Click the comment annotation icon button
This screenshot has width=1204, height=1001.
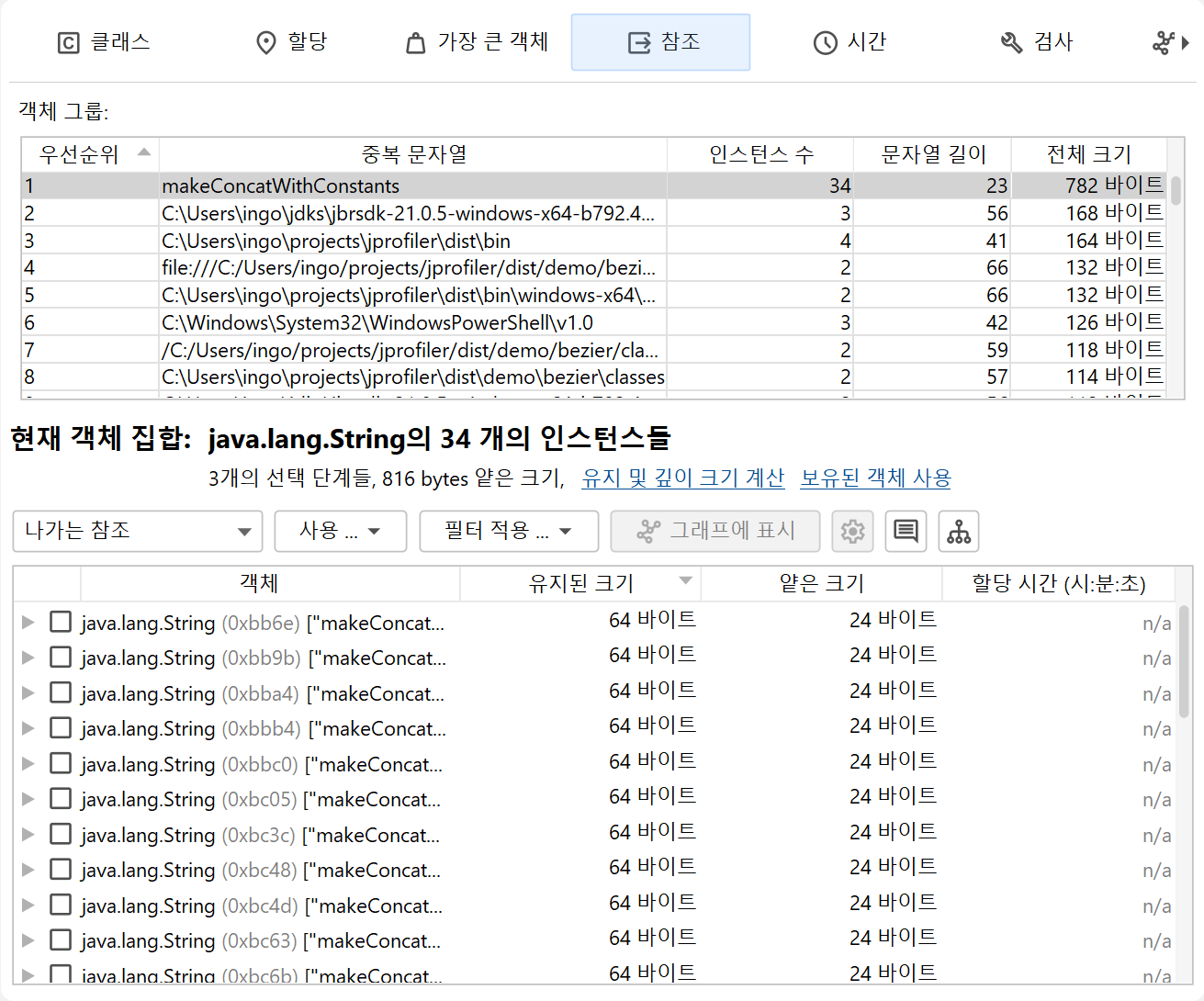pos(906,532)
